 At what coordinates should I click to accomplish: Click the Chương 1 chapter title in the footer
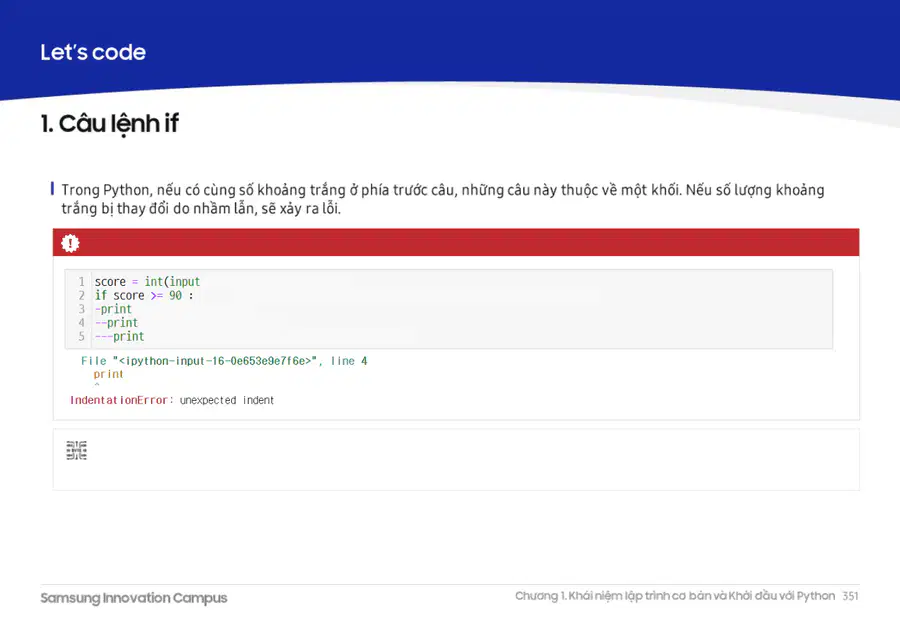pos(675,596)
